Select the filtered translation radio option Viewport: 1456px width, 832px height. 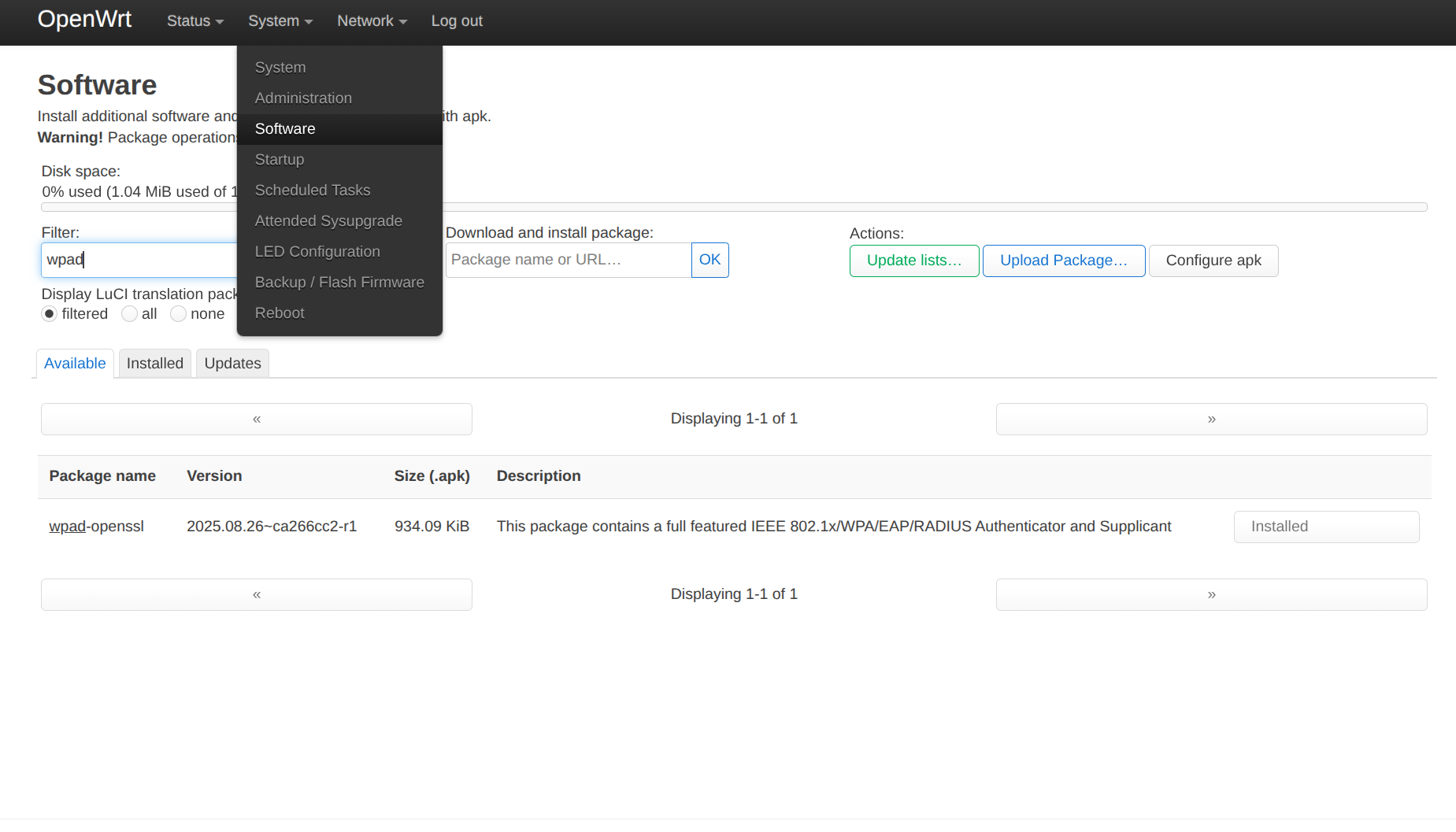[x=50, y=314]
